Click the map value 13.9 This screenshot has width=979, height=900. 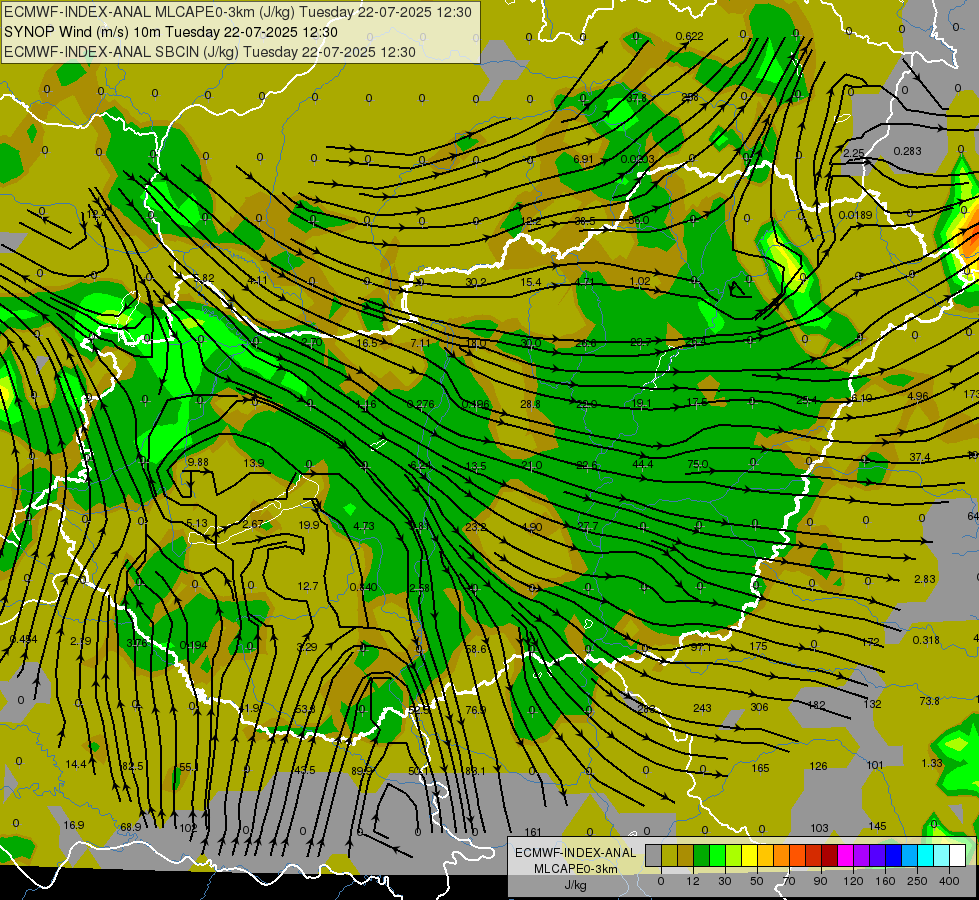[253, 463]
